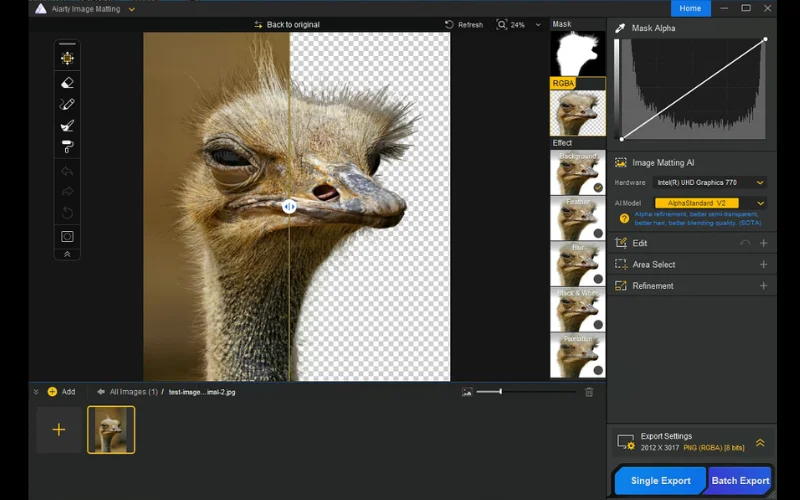Click the Batch Export button
Viewport: 800px width, 500px height.
click(x=740, y=481)
